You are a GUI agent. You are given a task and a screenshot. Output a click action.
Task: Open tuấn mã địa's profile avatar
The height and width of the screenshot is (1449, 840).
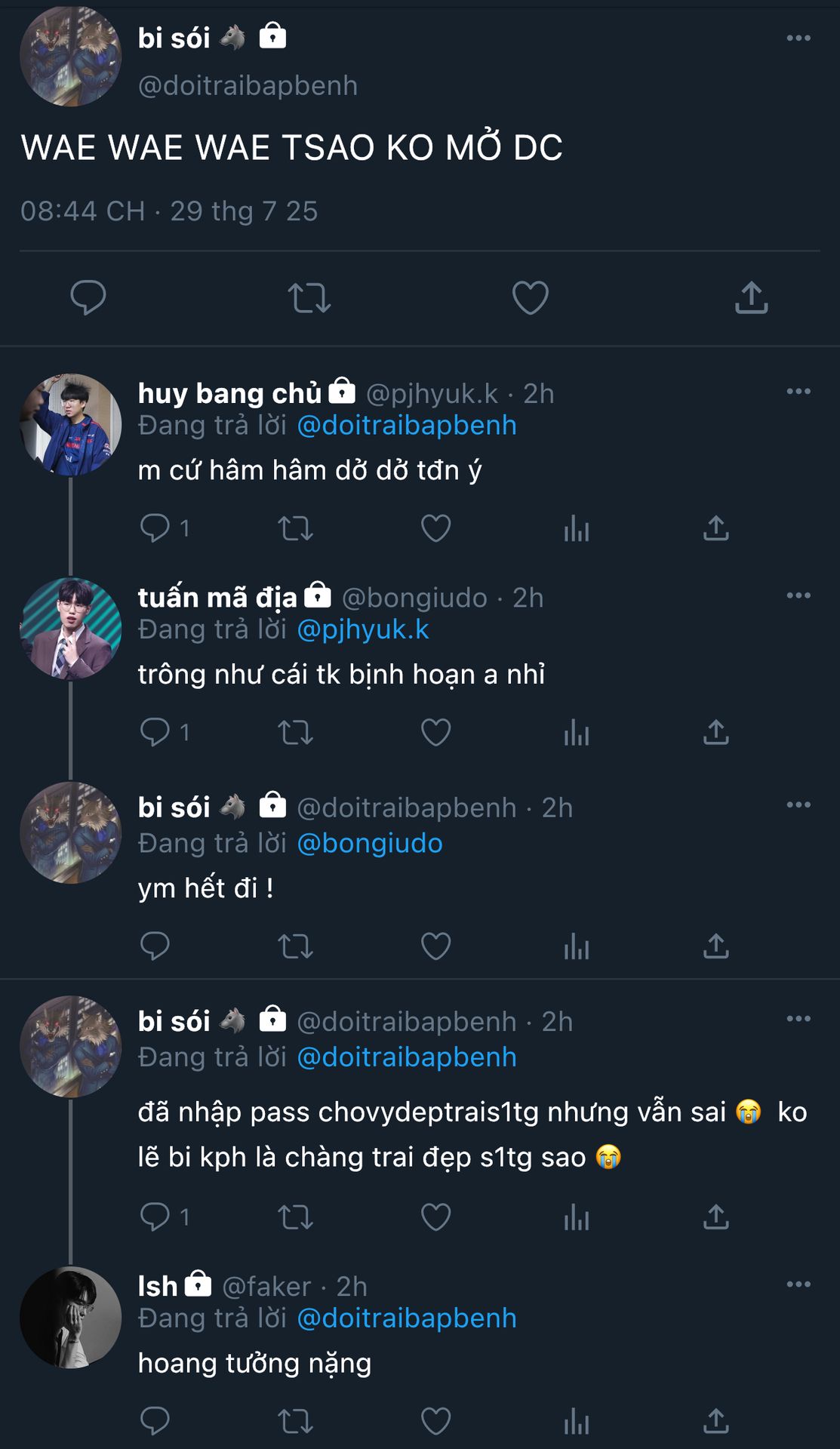pyautogui.click(x=70, y=629)
